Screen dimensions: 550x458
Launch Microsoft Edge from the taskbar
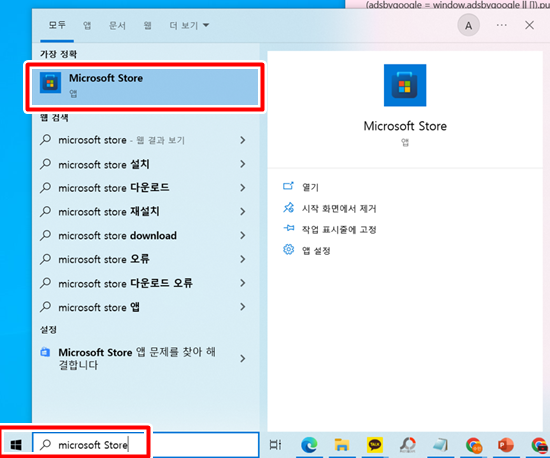tap(309, 445)
